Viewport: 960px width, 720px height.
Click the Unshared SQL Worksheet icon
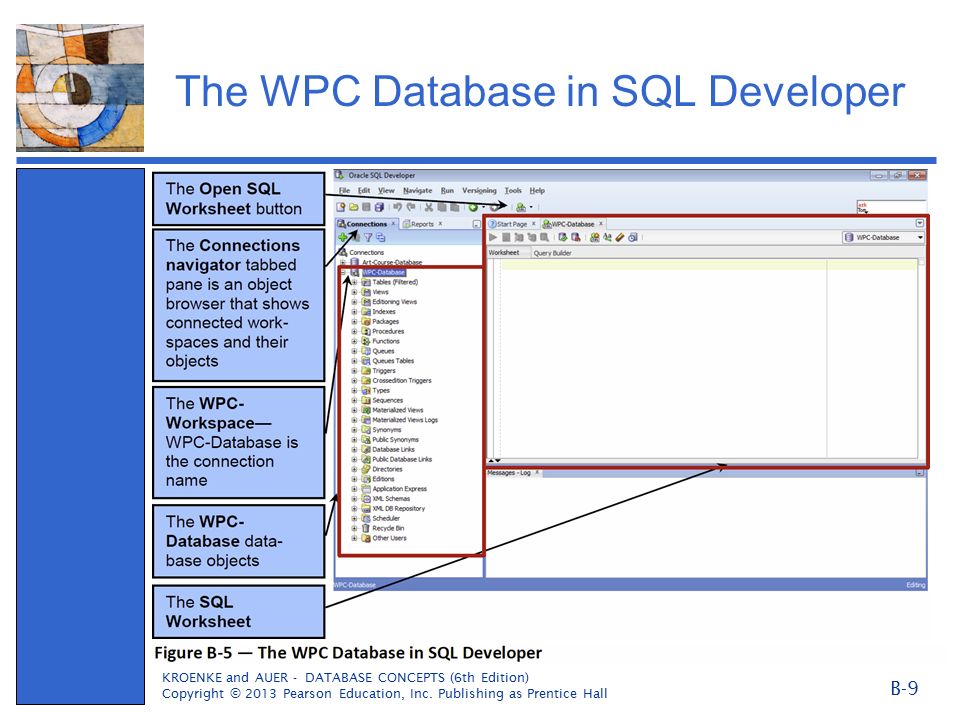coord(594,237)
